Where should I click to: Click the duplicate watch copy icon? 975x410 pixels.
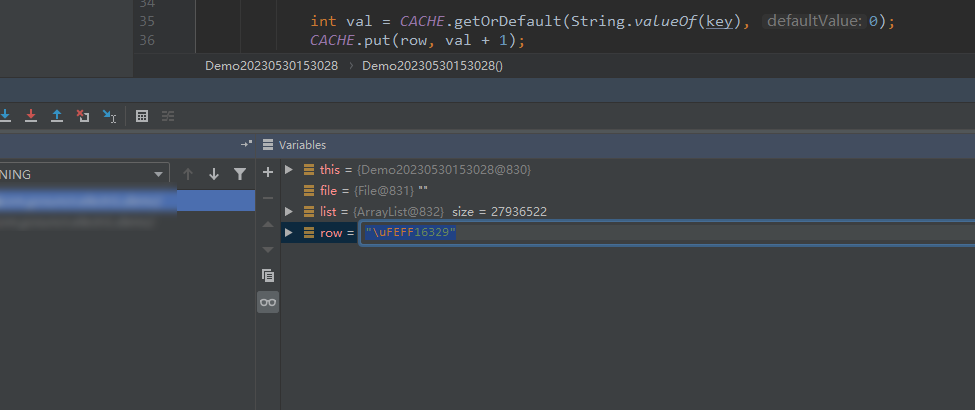[267, 275]
